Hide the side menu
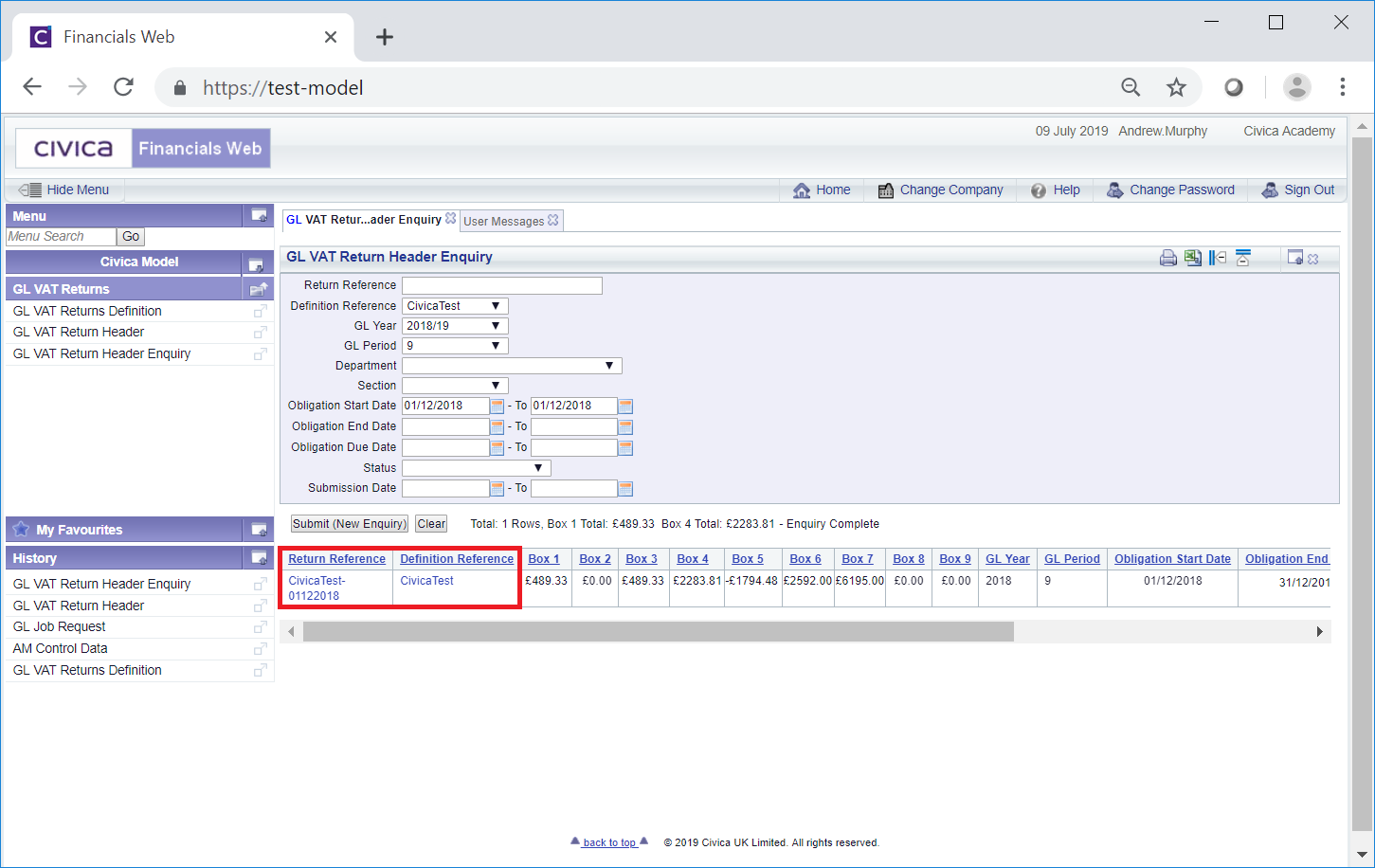1375x868 pixels. coord(64,190)
